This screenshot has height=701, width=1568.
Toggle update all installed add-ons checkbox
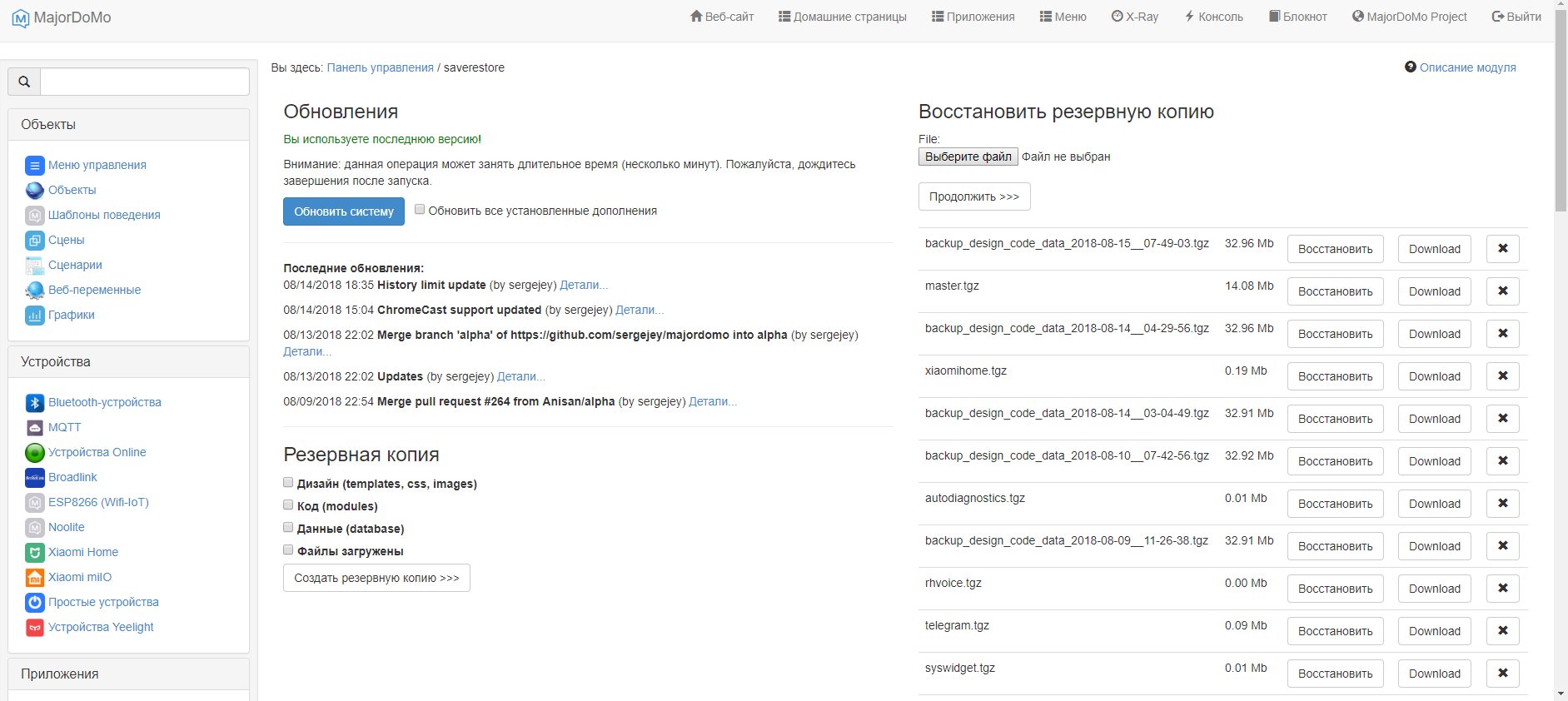420,210
